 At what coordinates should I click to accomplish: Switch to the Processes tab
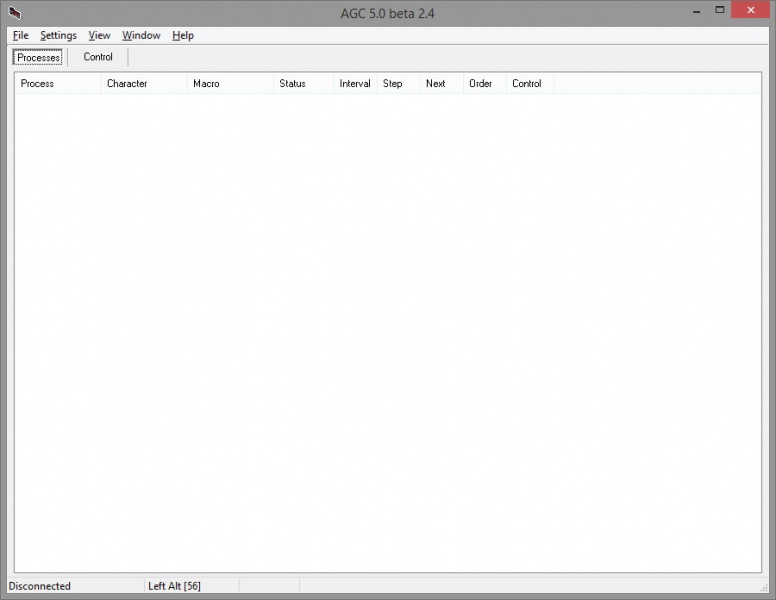(x=39, y=57)
